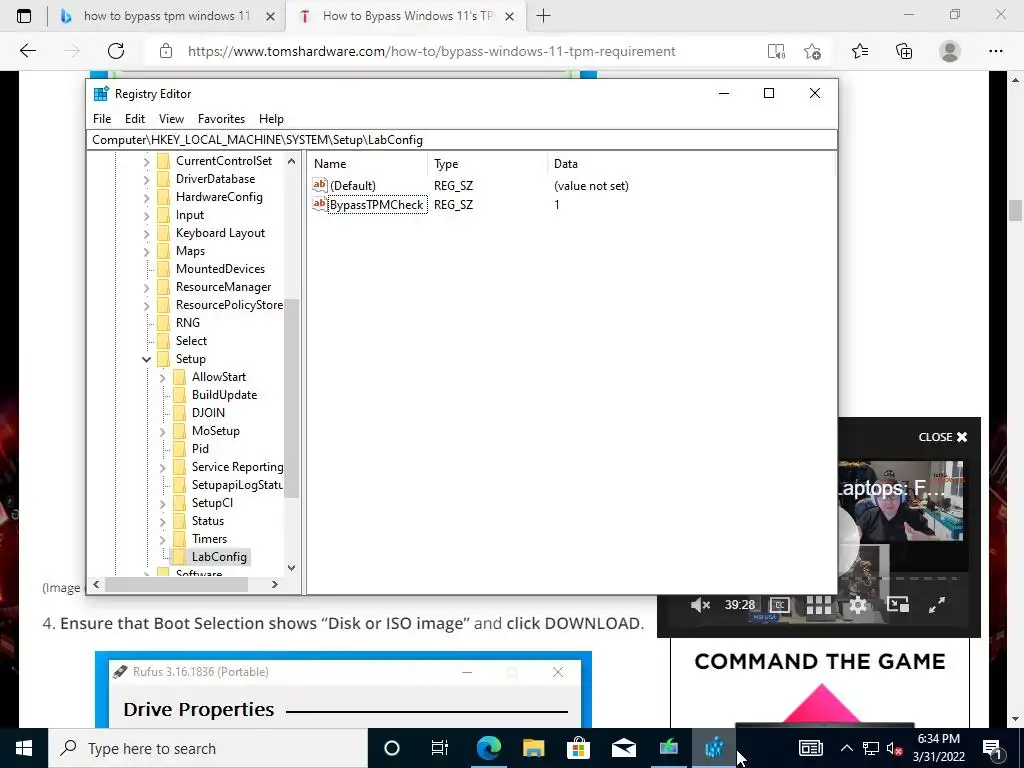Image resolution: width=1024 pixels, height=768 pixels.
Task: Open Task View from the taskbar
Action: 440,748
